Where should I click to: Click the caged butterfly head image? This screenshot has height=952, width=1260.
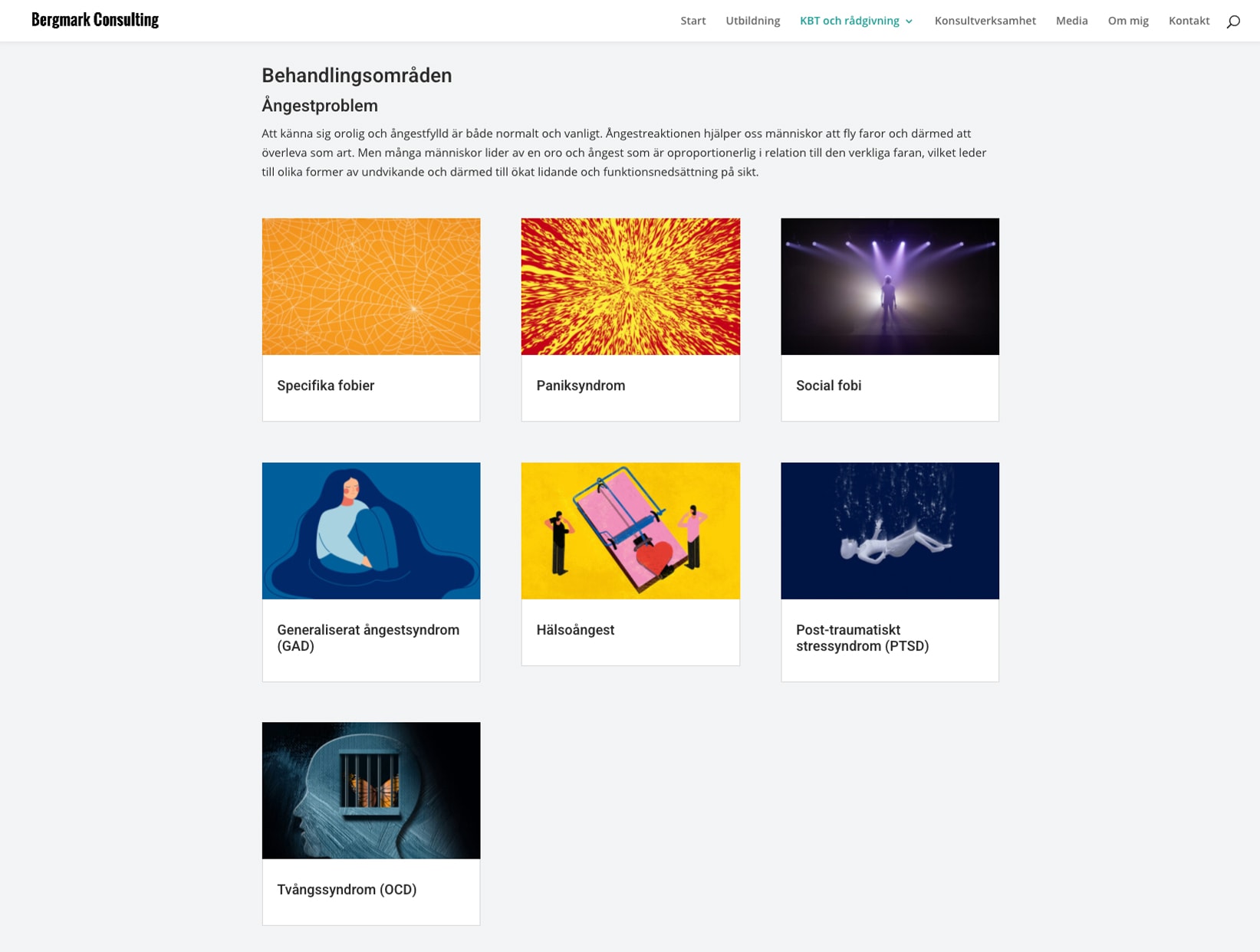[x=371, y=790]
